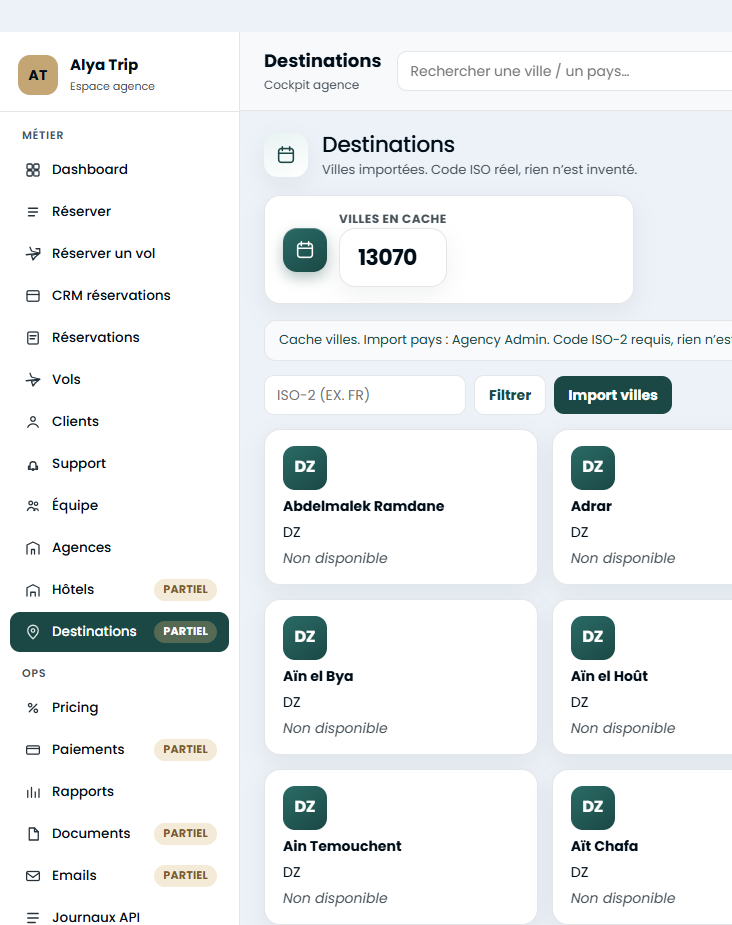Viewport: 732px width, 925px height.
Task: Click the Emails envelope icon
Action: (33, 875)
